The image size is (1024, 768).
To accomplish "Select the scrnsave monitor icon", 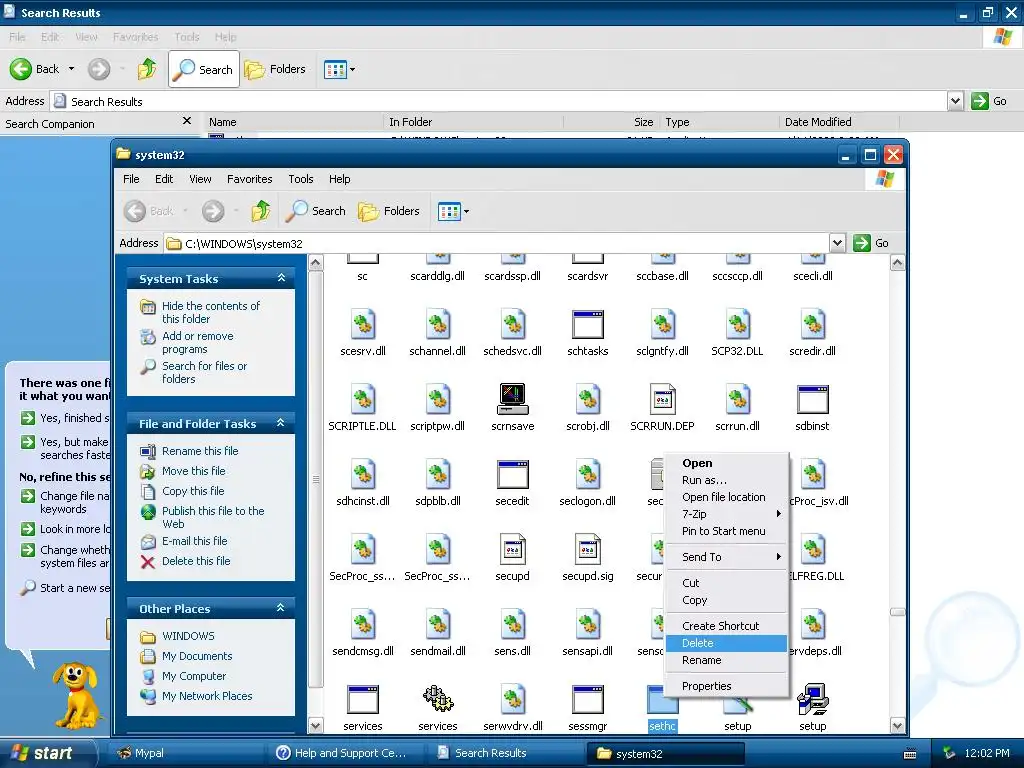I will [513, 399].
